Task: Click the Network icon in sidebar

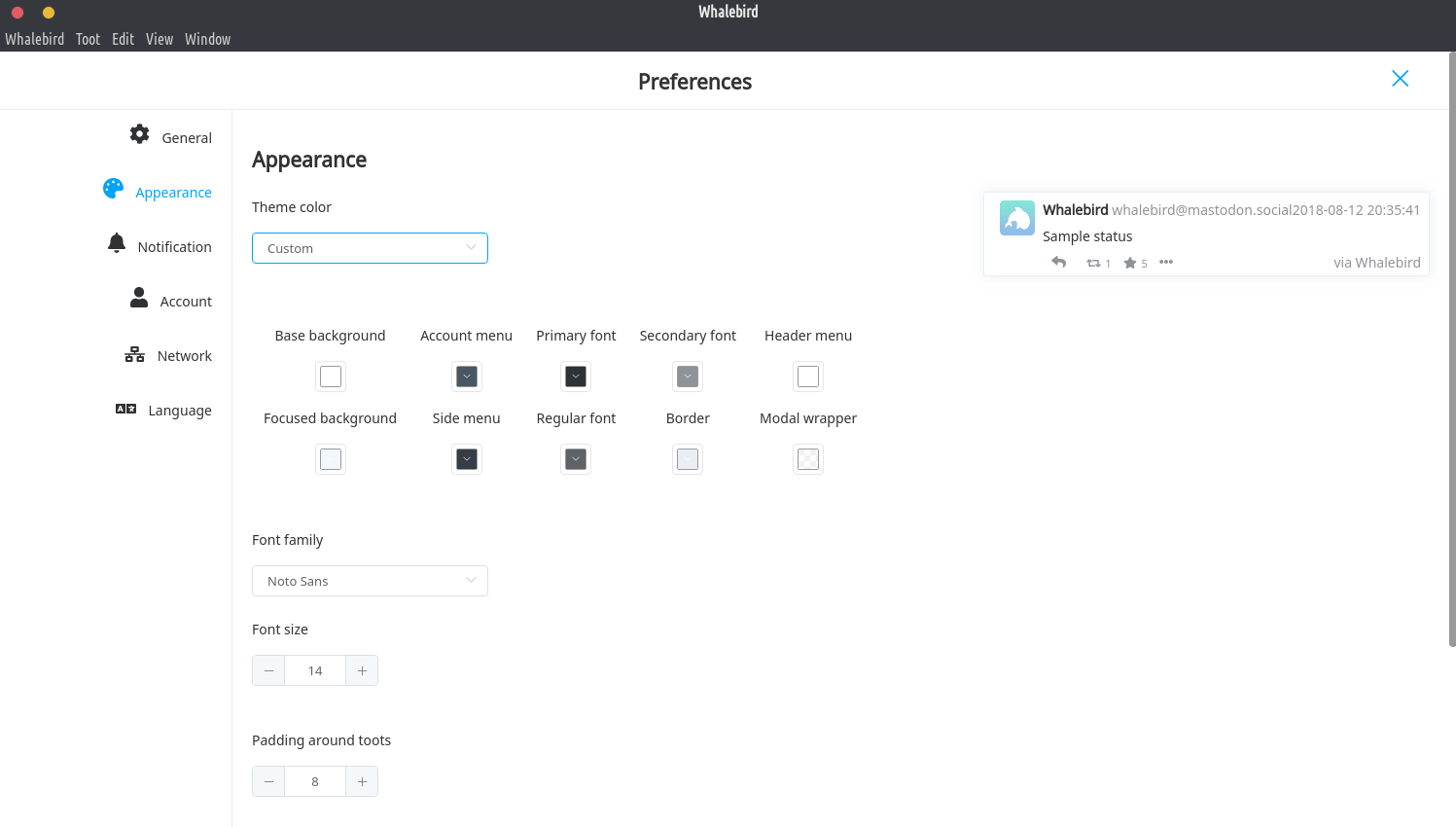Action: coord(135,355)
